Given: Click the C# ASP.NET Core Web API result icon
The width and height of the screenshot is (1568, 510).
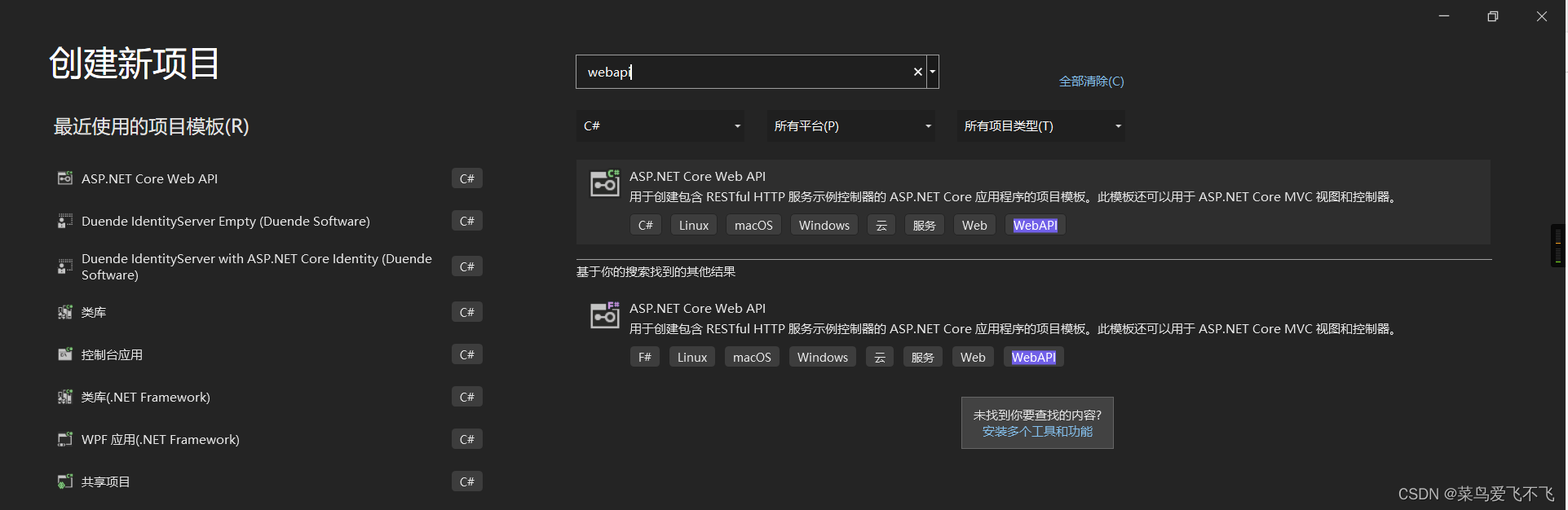Looking at the screenshot, I should (x=605, y=183).
